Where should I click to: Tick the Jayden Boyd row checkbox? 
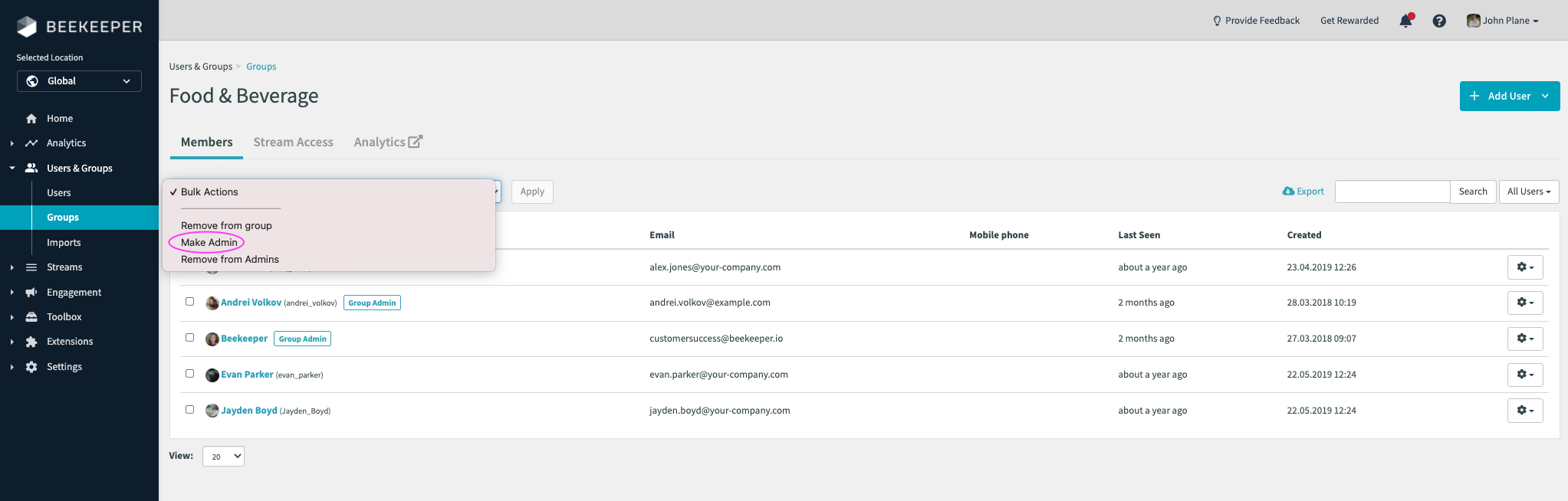[x=189, y=410]
